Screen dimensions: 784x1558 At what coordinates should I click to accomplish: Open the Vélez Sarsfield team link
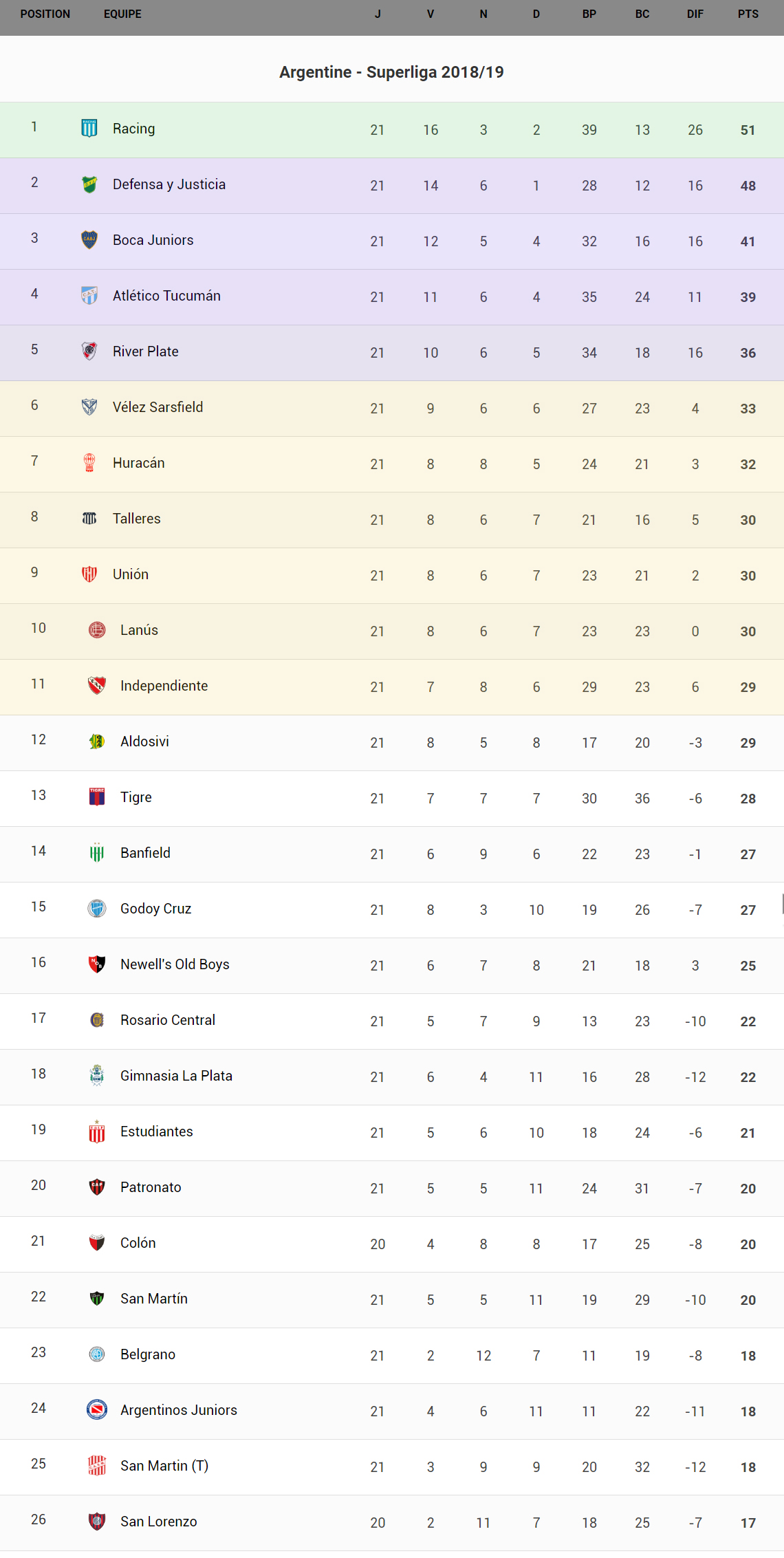click(157, 407)
